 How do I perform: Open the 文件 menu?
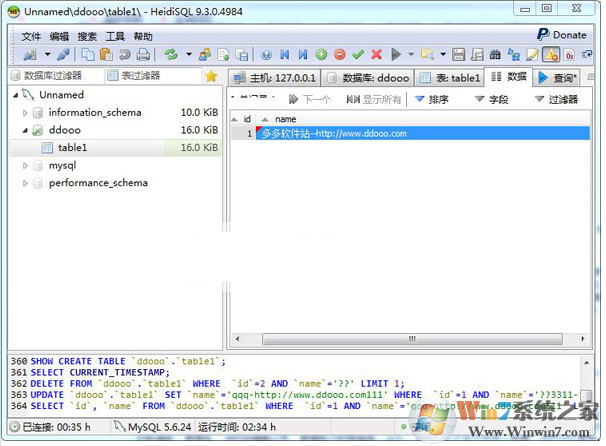coord(31,36)
